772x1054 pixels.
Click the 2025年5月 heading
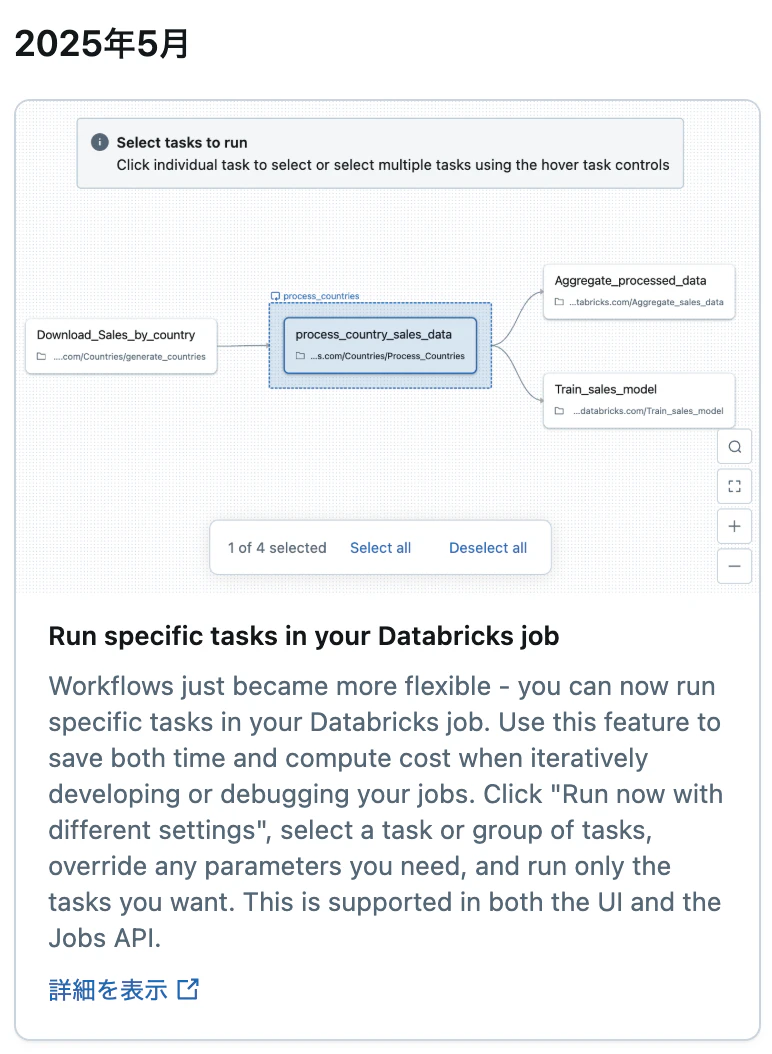[102, 44]
